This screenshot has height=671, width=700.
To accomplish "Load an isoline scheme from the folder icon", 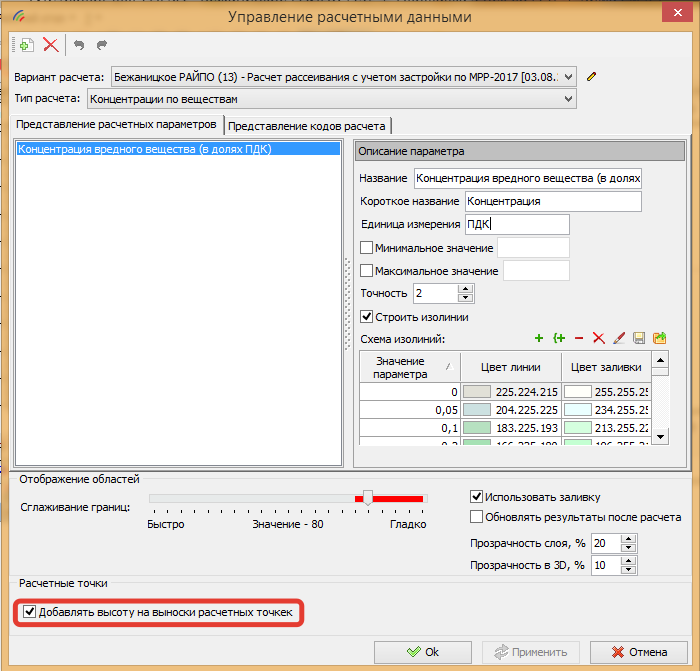I will [659, 339].
